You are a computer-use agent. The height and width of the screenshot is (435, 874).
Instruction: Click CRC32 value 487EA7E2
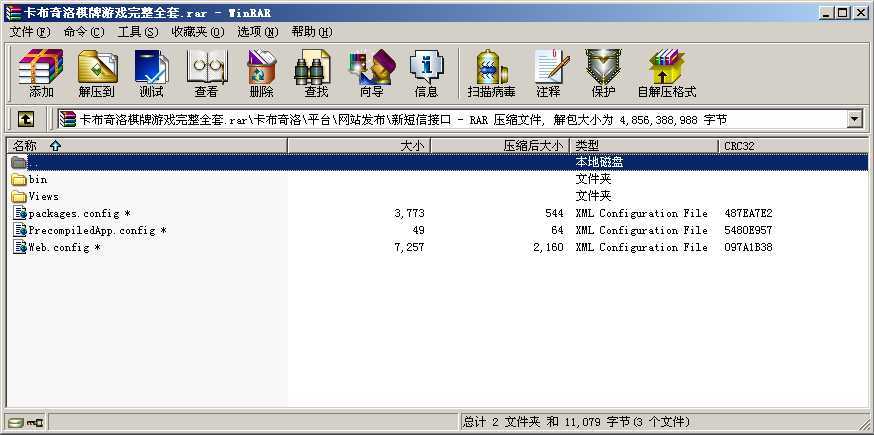click(749, 213)
